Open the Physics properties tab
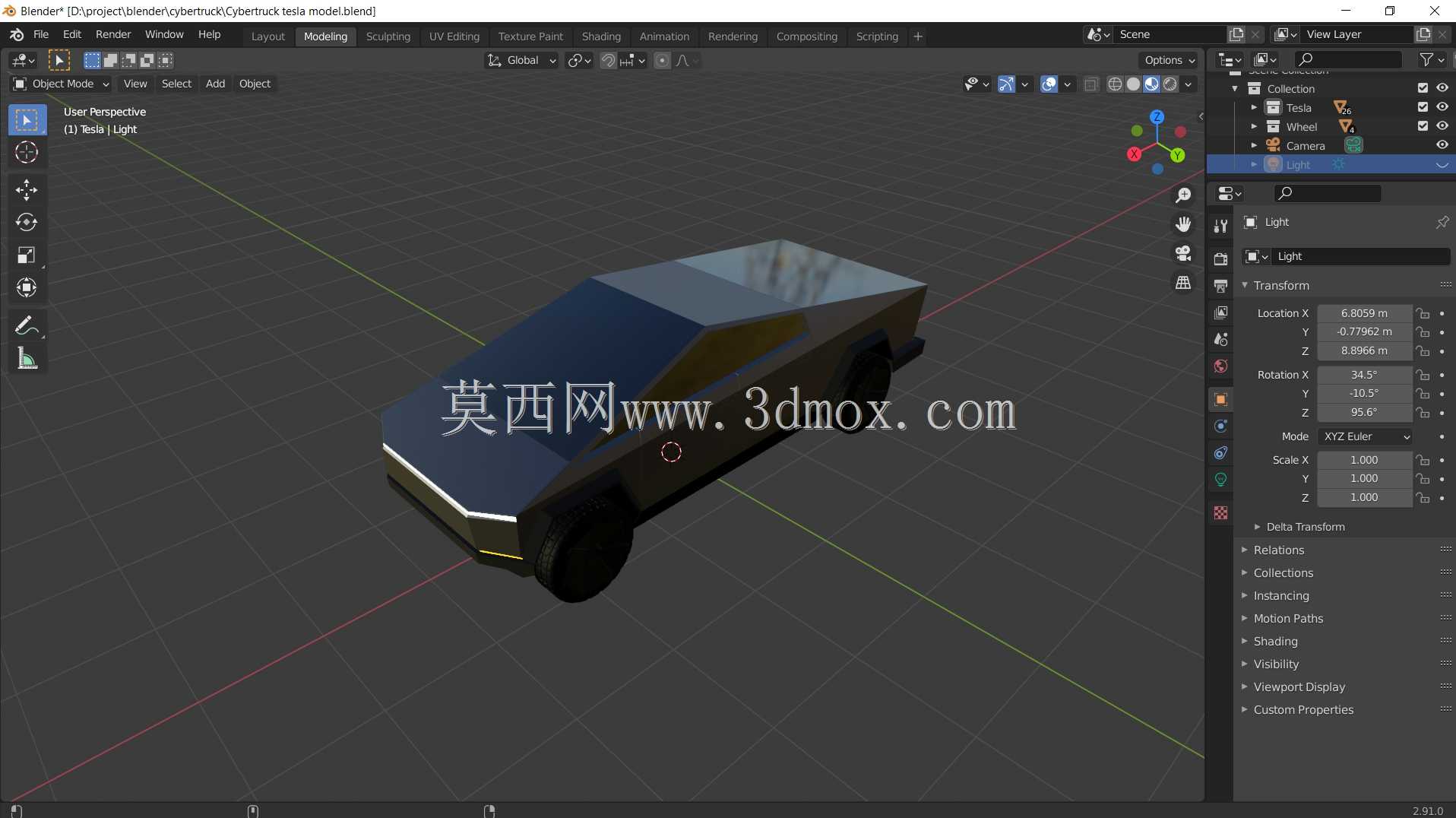Image resolution: width=1456 pixels, height=818 pixels. [1220, 426]
